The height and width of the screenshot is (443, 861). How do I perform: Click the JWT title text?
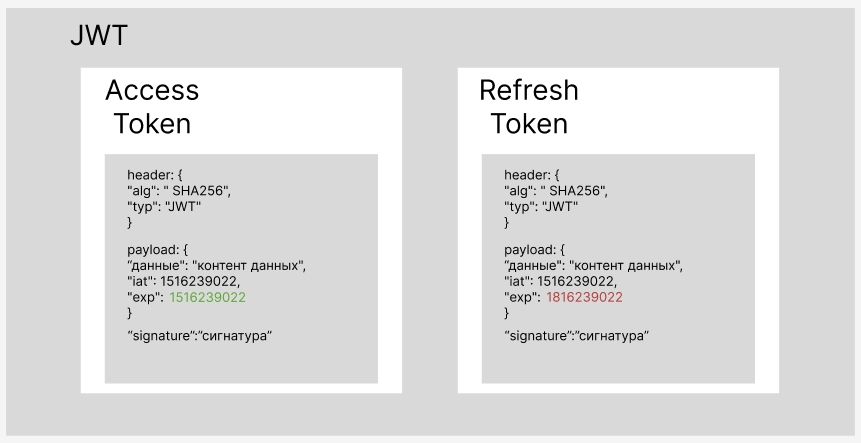coord(98,37)
